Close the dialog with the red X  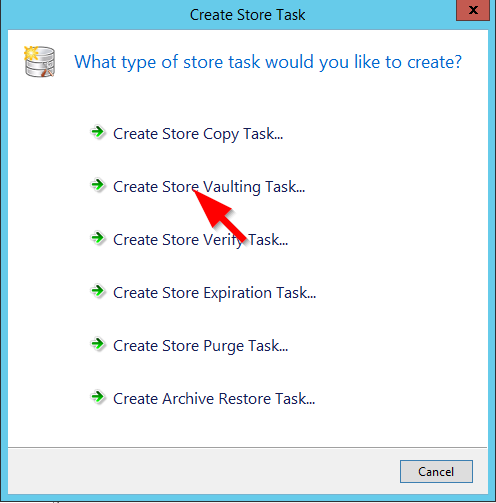click(x=473, y=10)
